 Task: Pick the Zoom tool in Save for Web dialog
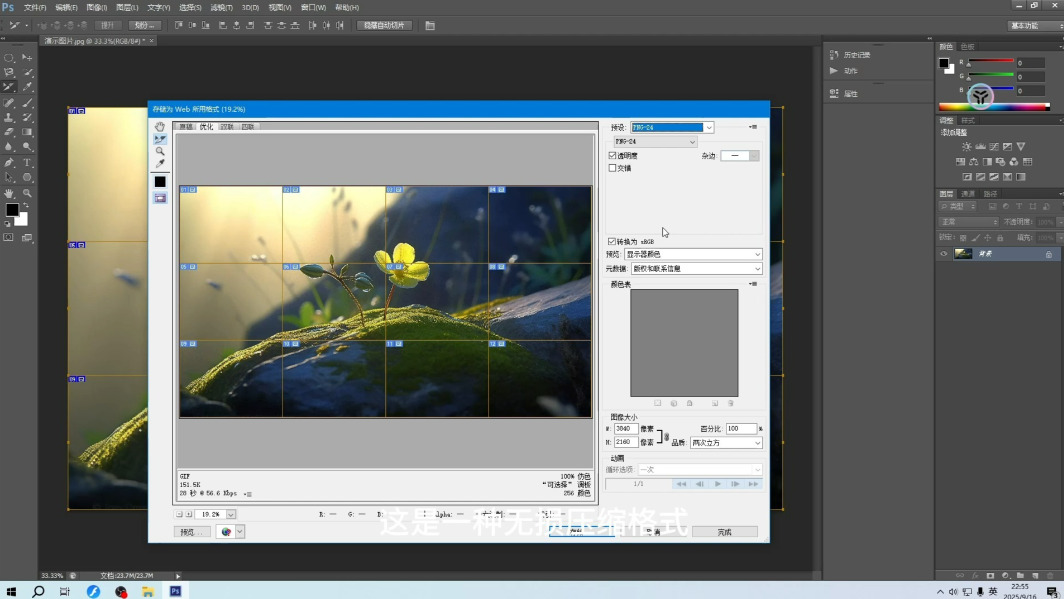pos(160,151)
